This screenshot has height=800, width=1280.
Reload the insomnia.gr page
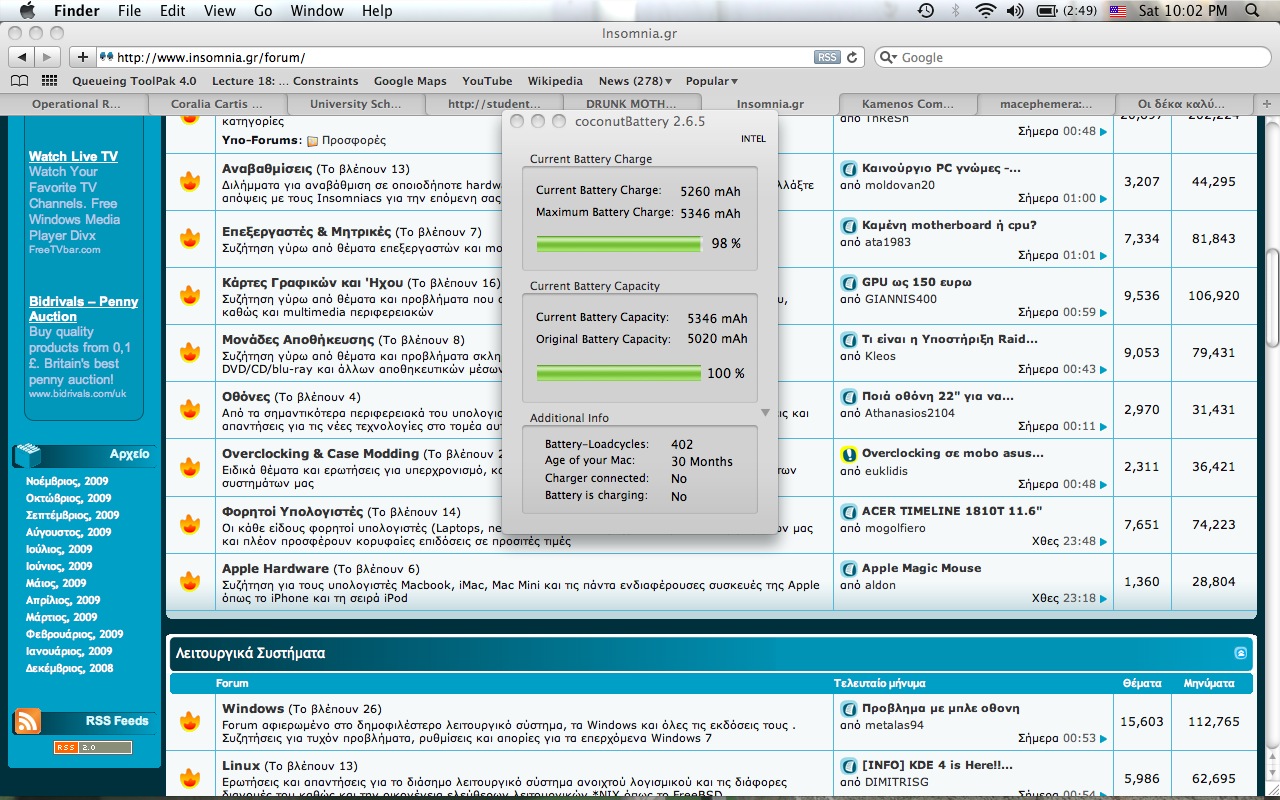click(x=852, y=57)
